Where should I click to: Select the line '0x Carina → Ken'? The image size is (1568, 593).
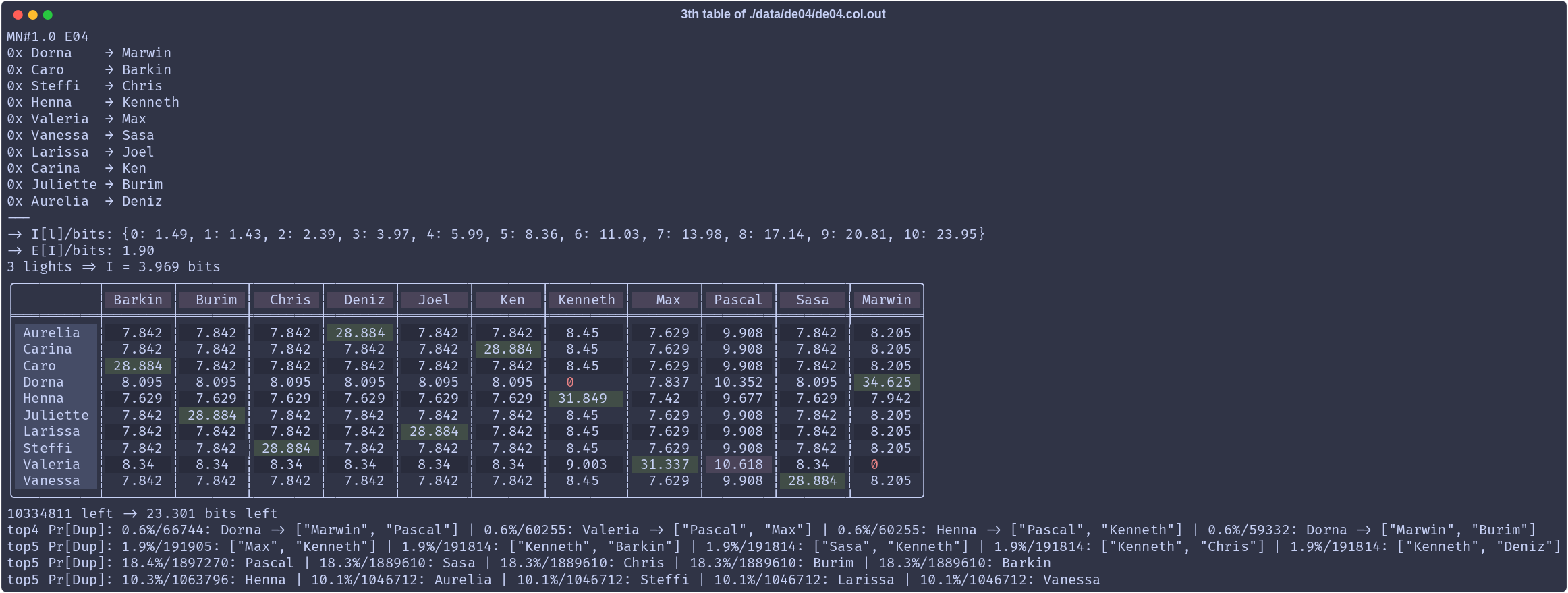pyautogui.click(x=76, y=168)
